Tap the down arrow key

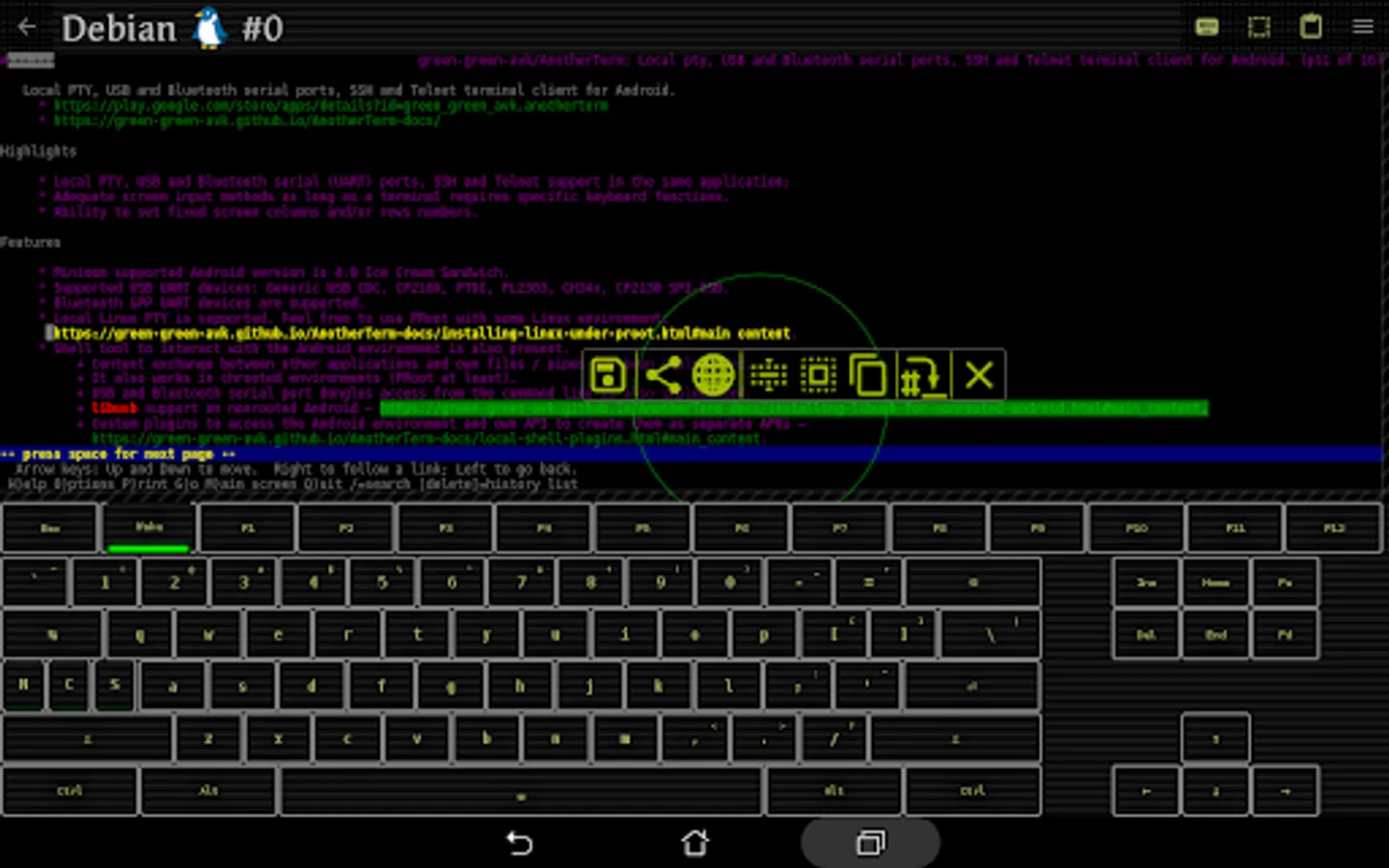coord(1215,791)
